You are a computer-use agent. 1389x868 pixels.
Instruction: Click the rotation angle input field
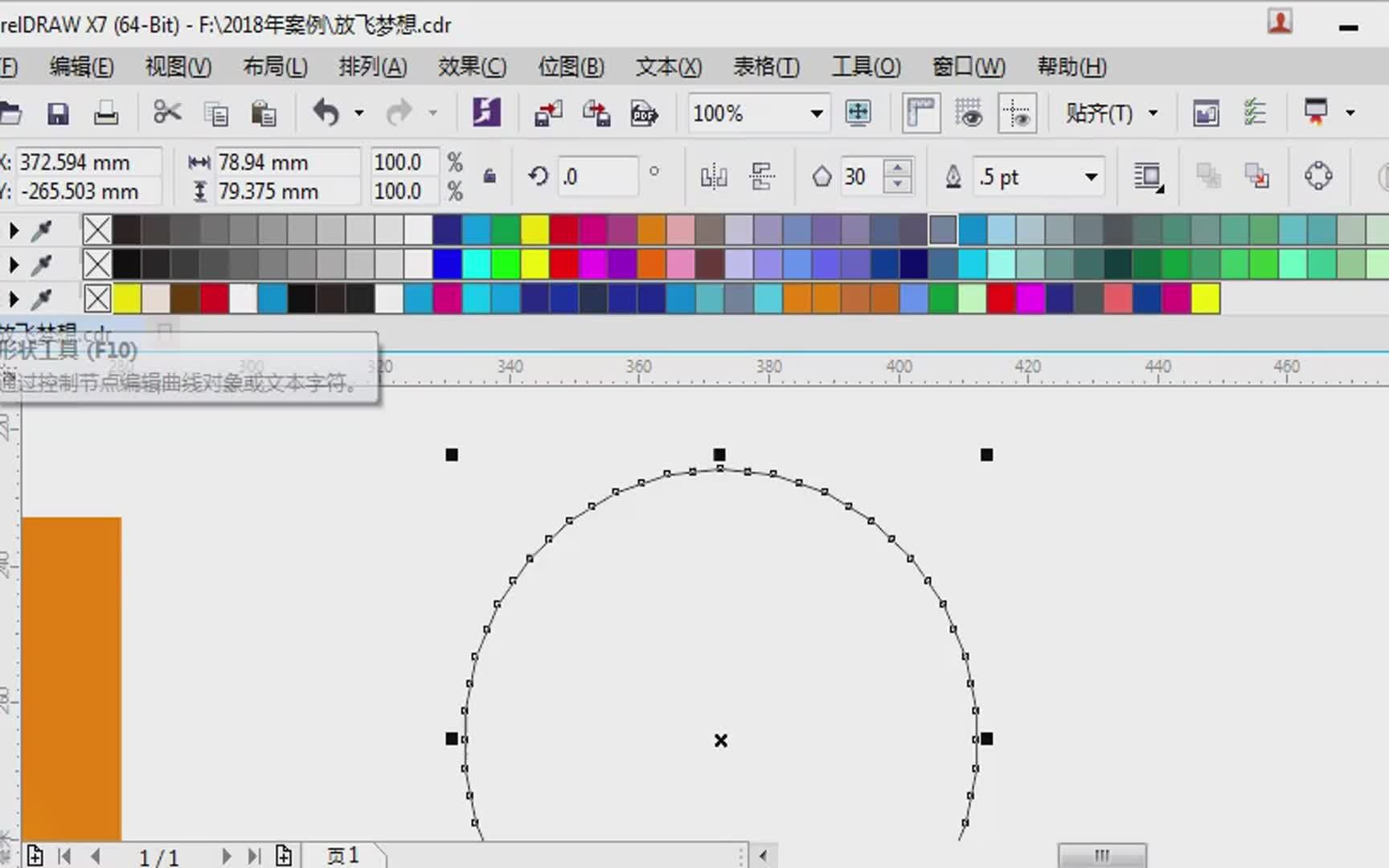coord(599,176)
